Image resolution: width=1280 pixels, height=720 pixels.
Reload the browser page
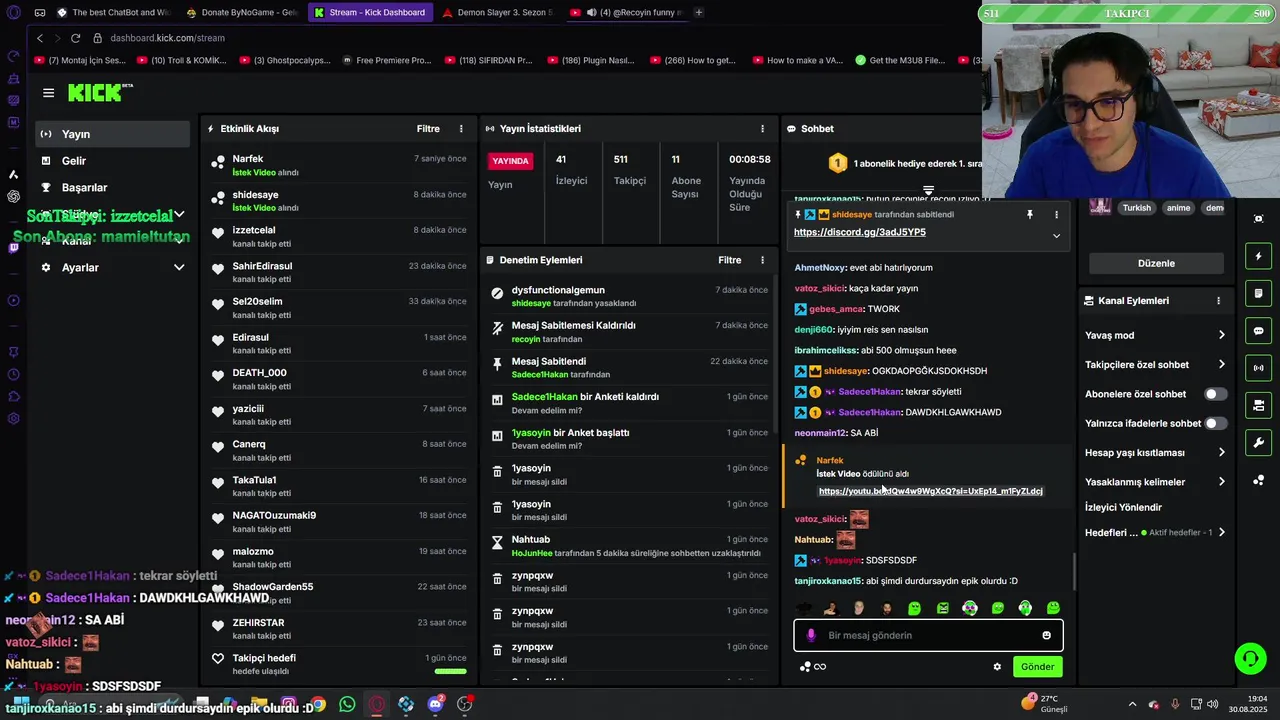pyautogui.click(x=75, y=38)
